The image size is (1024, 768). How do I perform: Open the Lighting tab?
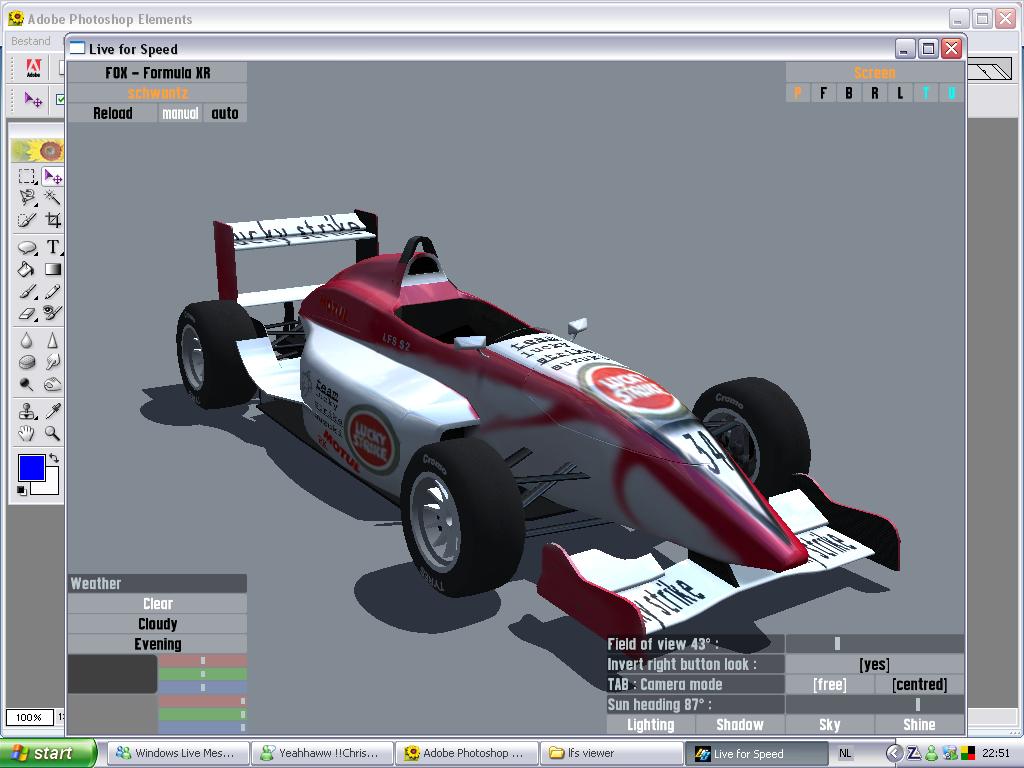click(x=650, y=724)
